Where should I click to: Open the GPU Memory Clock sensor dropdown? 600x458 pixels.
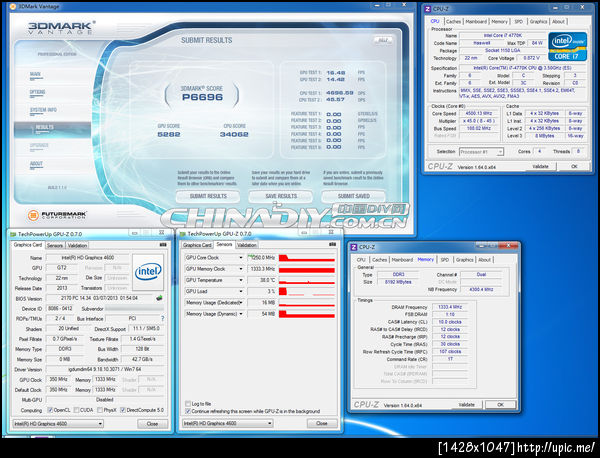[x=241, y=269]
